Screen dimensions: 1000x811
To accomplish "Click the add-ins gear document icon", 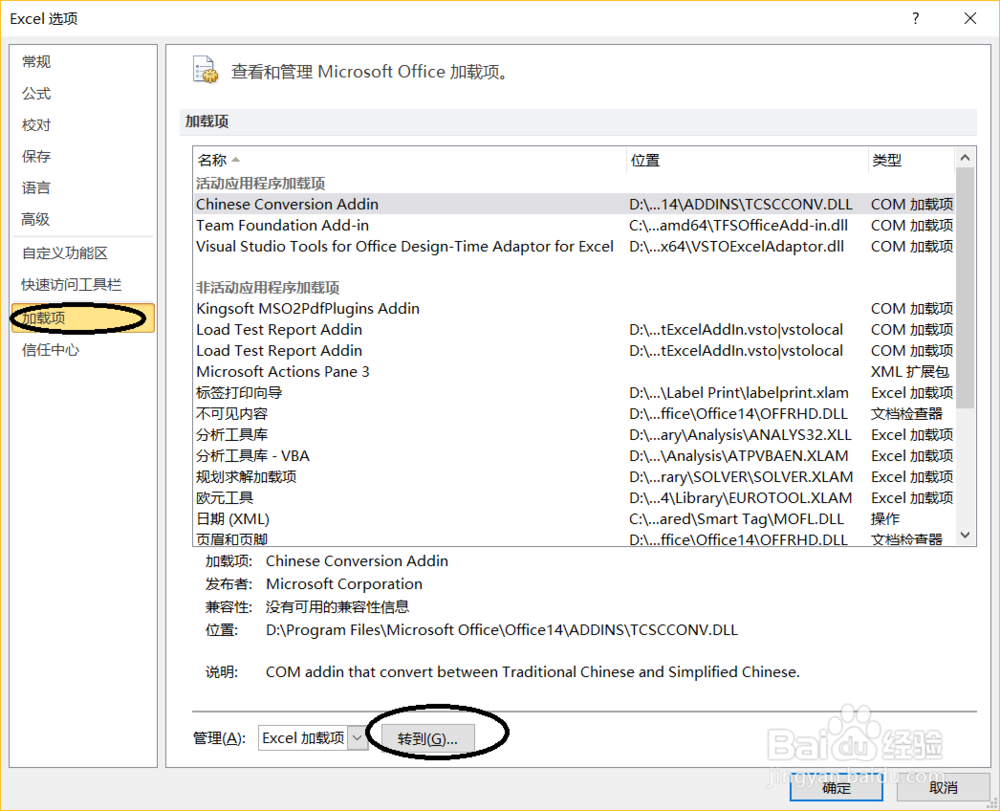I will [x=205, y=70].
